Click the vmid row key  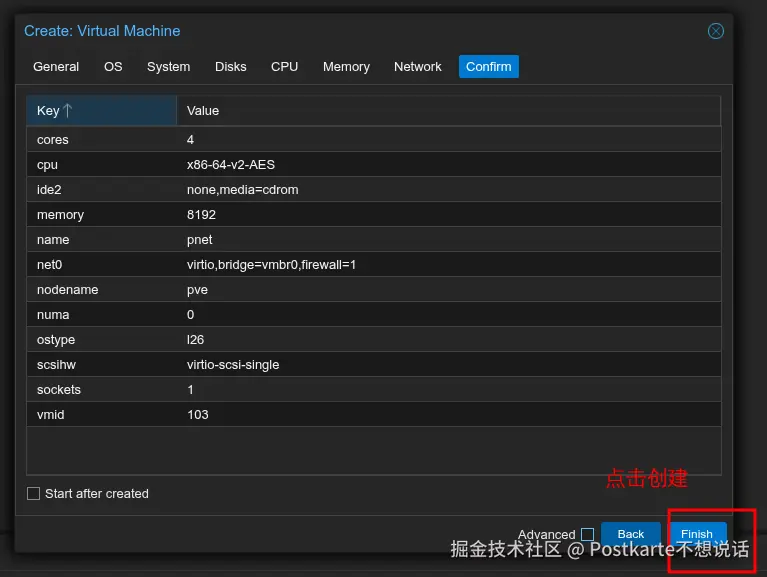[x=50, y=415]
